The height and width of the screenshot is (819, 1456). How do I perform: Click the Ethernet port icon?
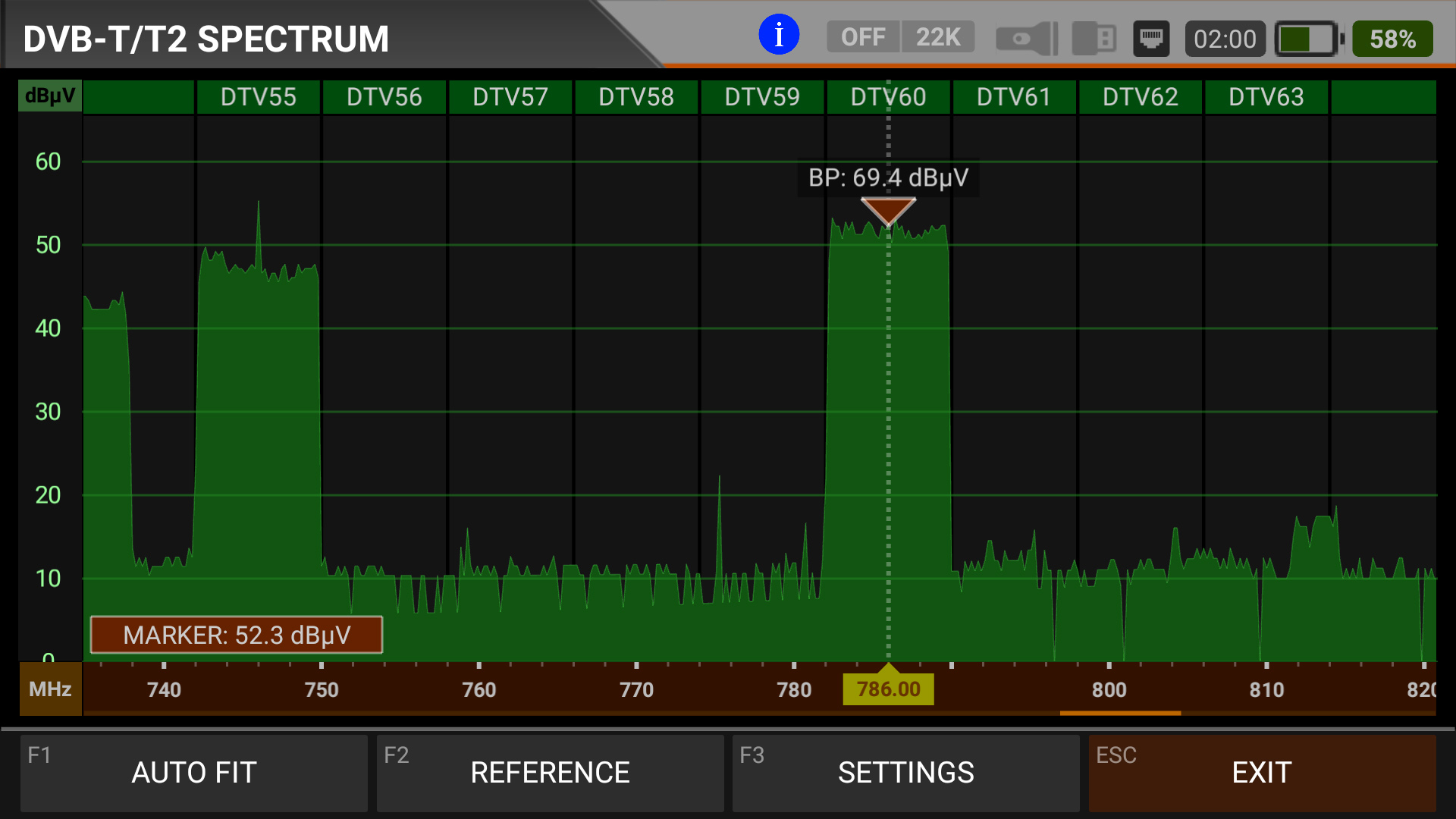(1151, 38)
